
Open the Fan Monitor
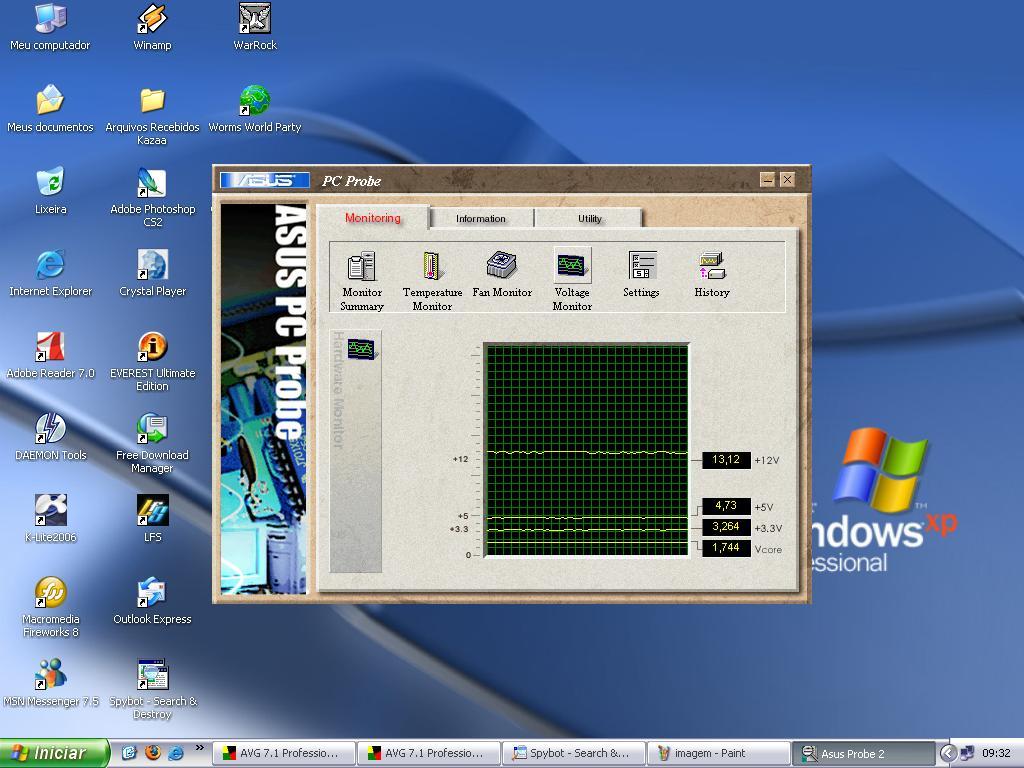pos(502,274)
